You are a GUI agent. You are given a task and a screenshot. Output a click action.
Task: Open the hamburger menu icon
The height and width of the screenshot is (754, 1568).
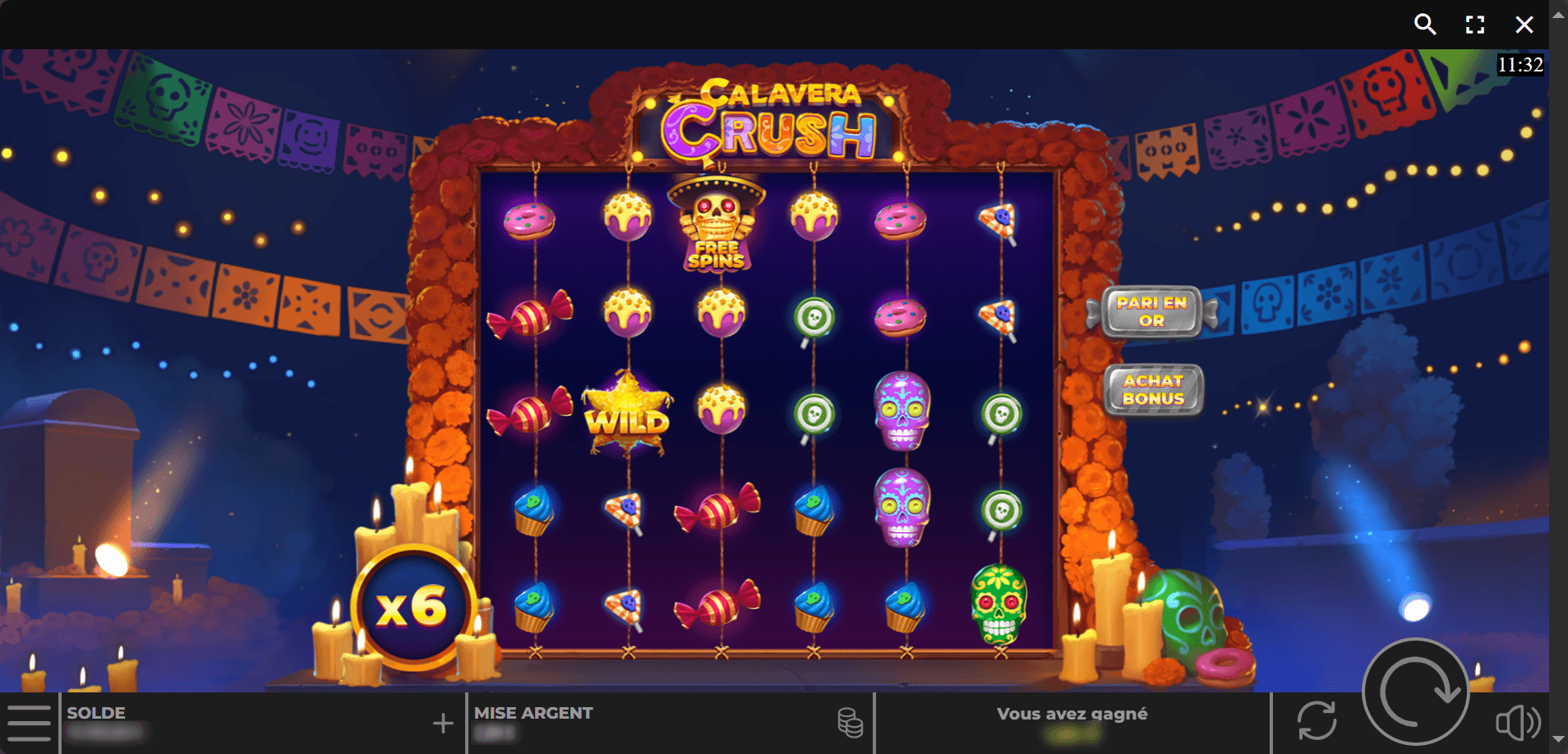point(29,723)
